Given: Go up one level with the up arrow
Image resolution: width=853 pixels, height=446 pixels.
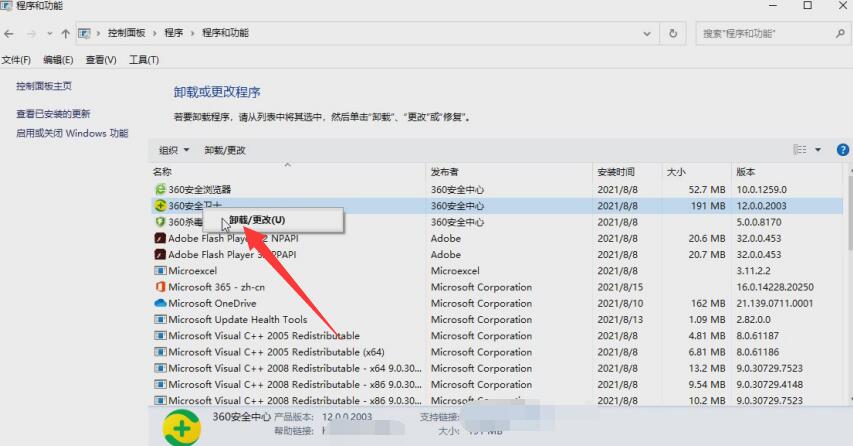Looking at the screenshot, I should [66, 34].
